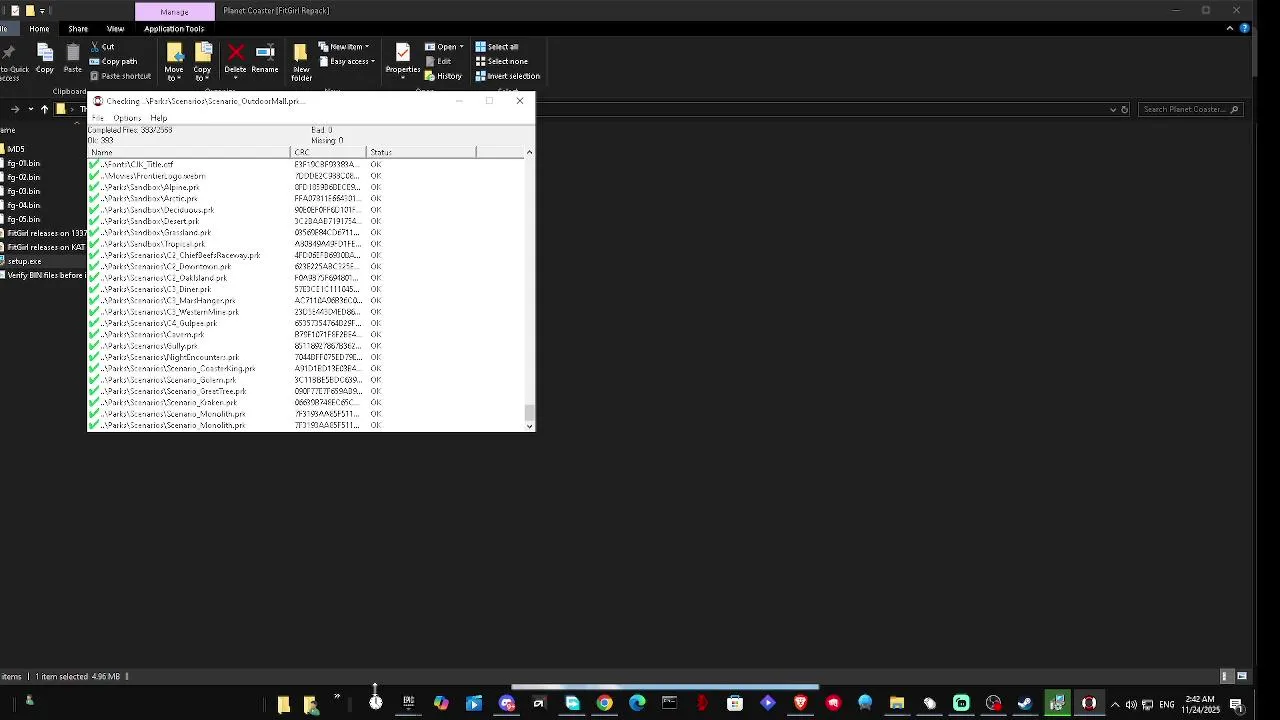Switch Explorer to details view icon
Viewport: 1280px width, 720px height.
[1225, 677]
